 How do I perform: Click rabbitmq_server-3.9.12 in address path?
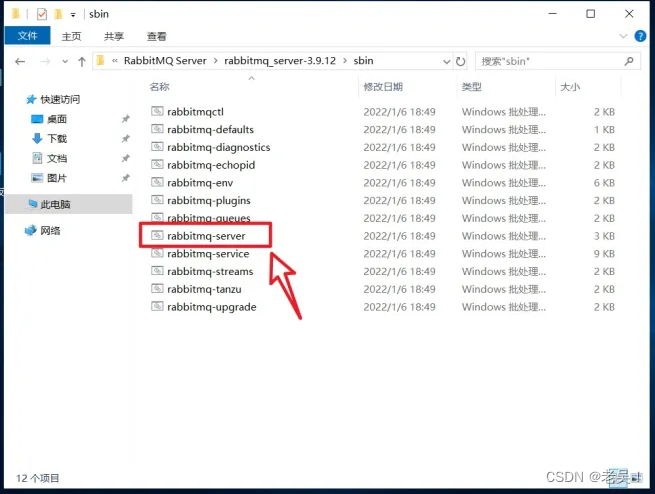[x=280, y=61]
